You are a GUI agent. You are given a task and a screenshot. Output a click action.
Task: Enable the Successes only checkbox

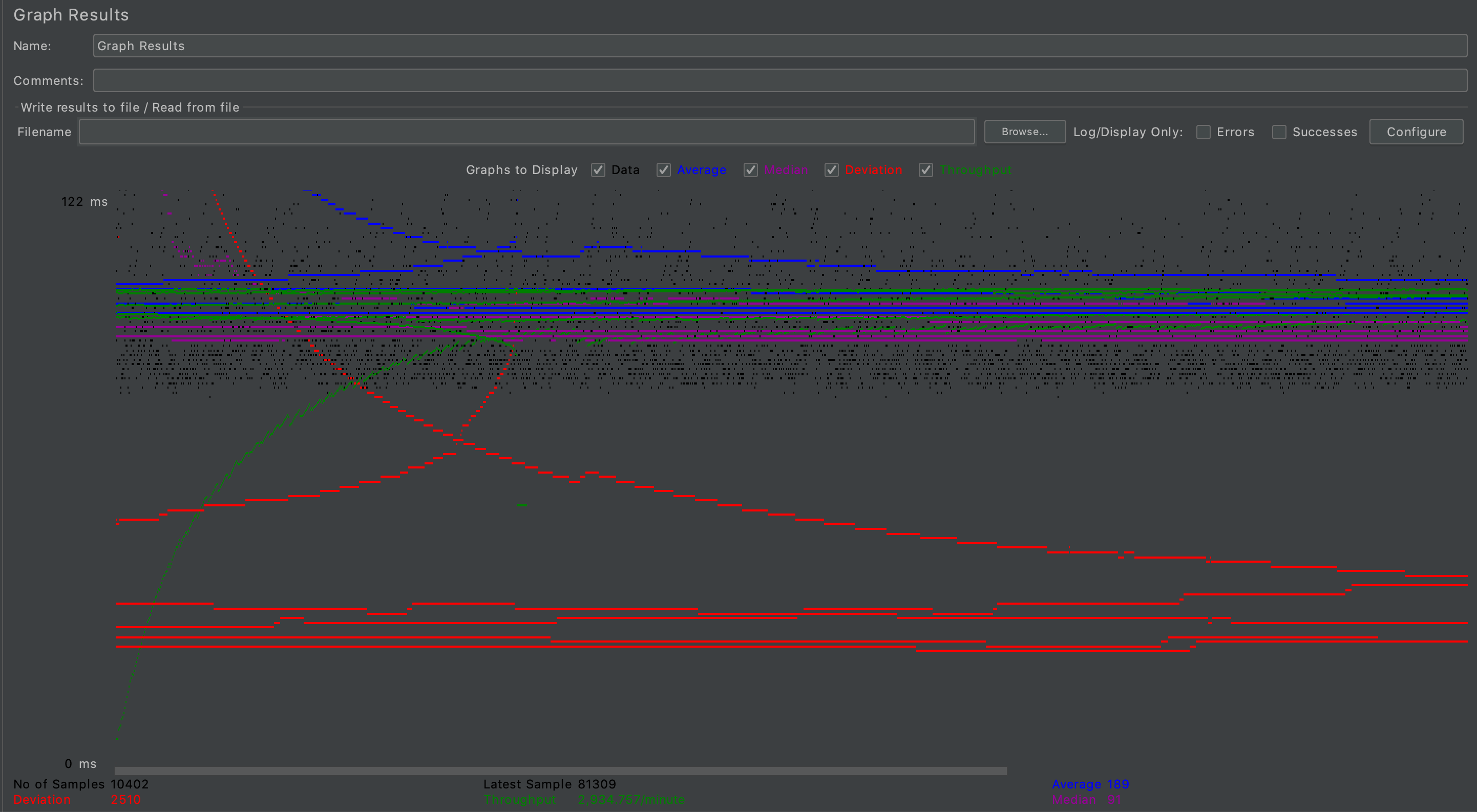tap(1279, 133)
